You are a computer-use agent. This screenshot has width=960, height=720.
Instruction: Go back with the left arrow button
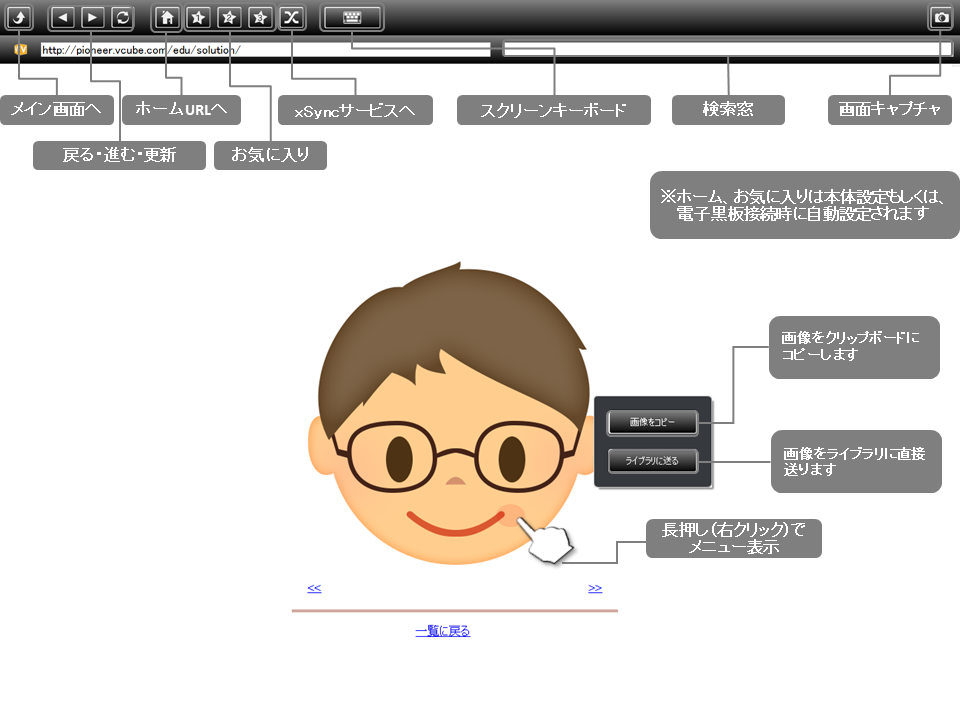[62, 17]
